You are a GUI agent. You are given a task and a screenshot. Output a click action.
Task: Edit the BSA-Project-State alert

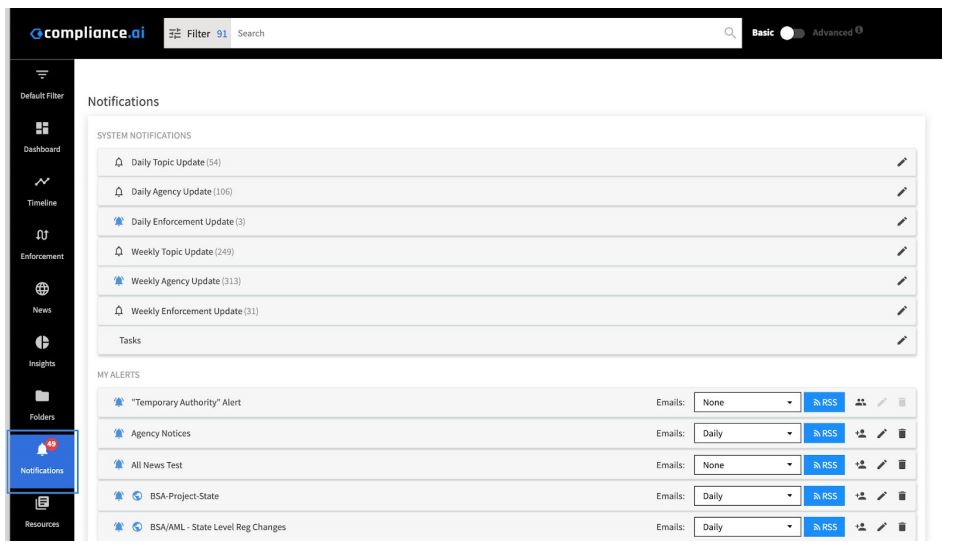(x=882, y=496)
